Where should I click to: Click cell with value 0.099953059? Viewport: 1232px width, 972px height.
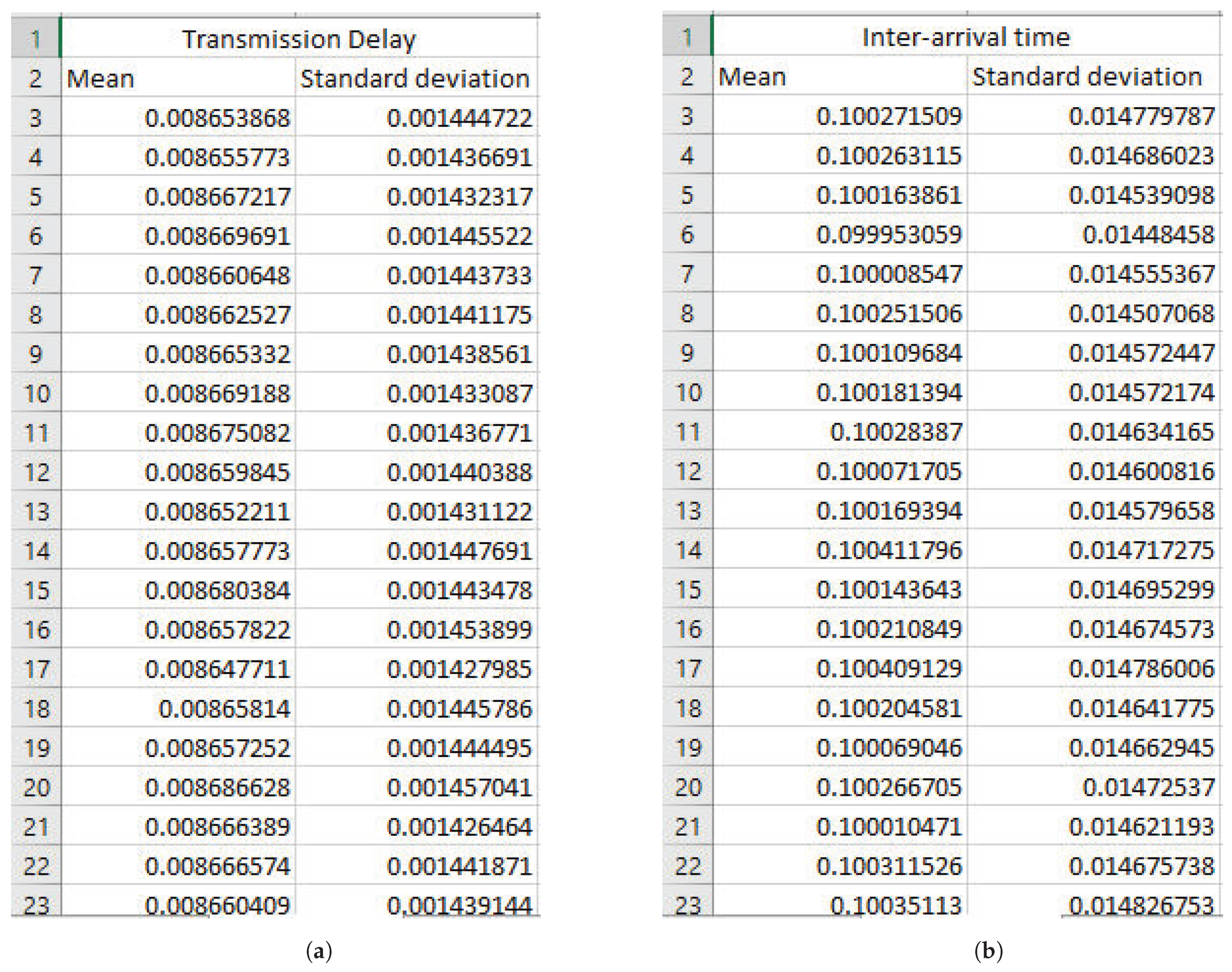point(889,235)
